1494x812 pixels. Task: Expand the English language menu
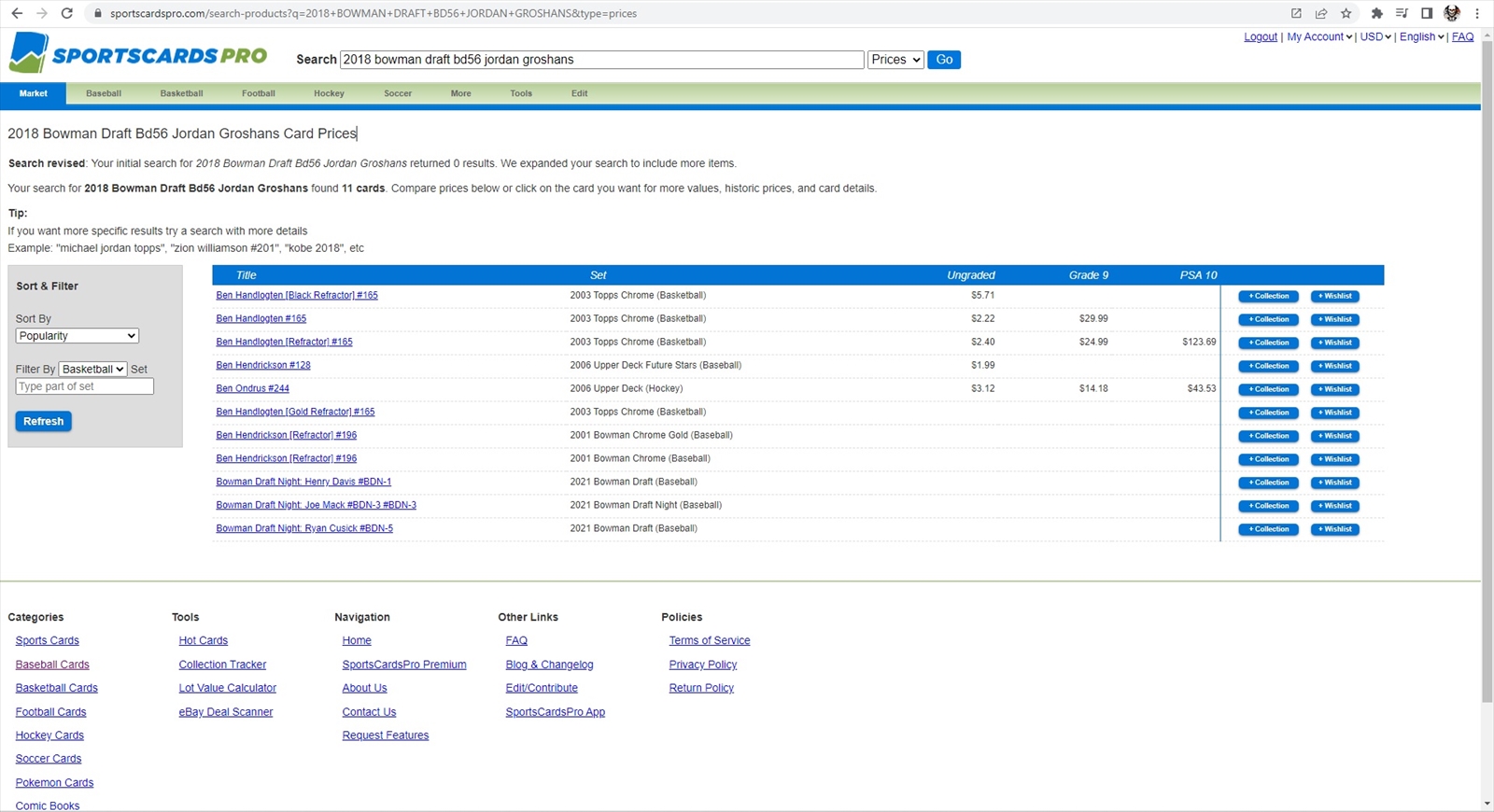coord(1421,37)
